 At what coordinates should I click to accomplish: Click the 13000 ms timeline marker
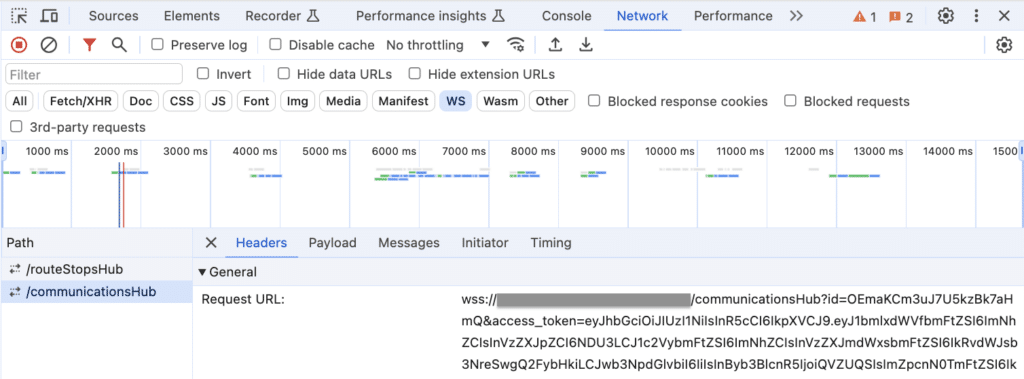879,152
